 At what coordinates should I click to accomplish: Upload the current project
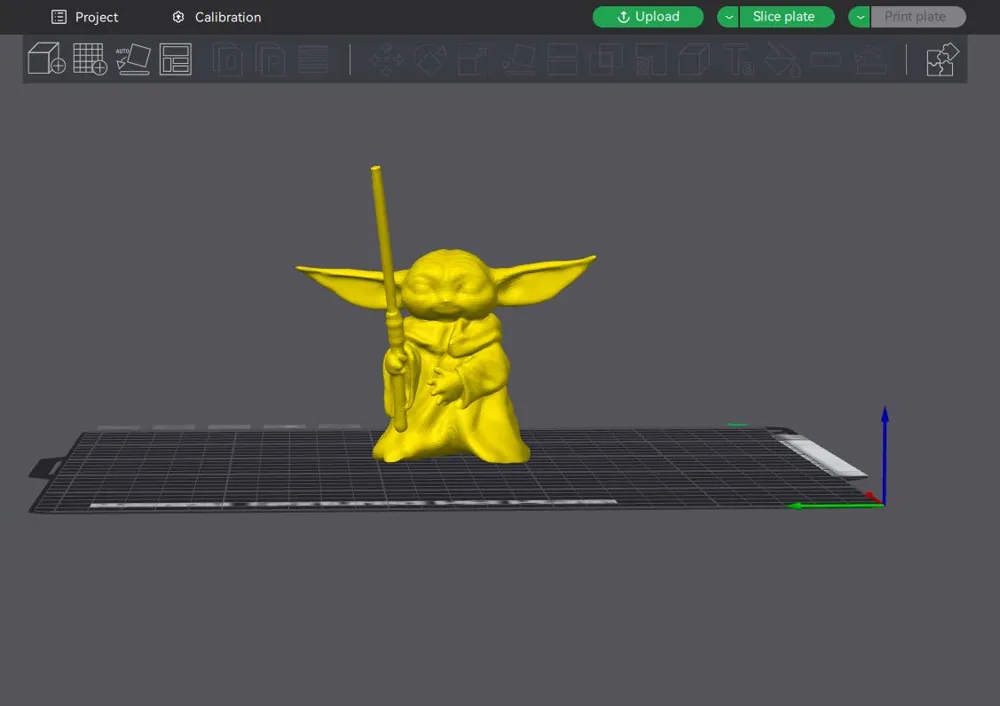pos(648,17)
